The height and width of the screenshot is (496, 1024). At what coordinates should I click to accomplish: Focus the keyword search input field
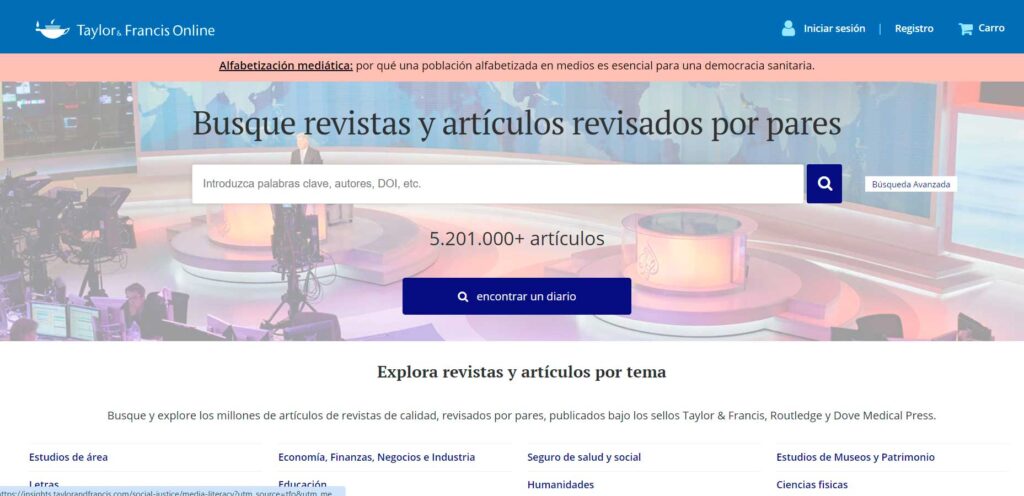(498, 184)
